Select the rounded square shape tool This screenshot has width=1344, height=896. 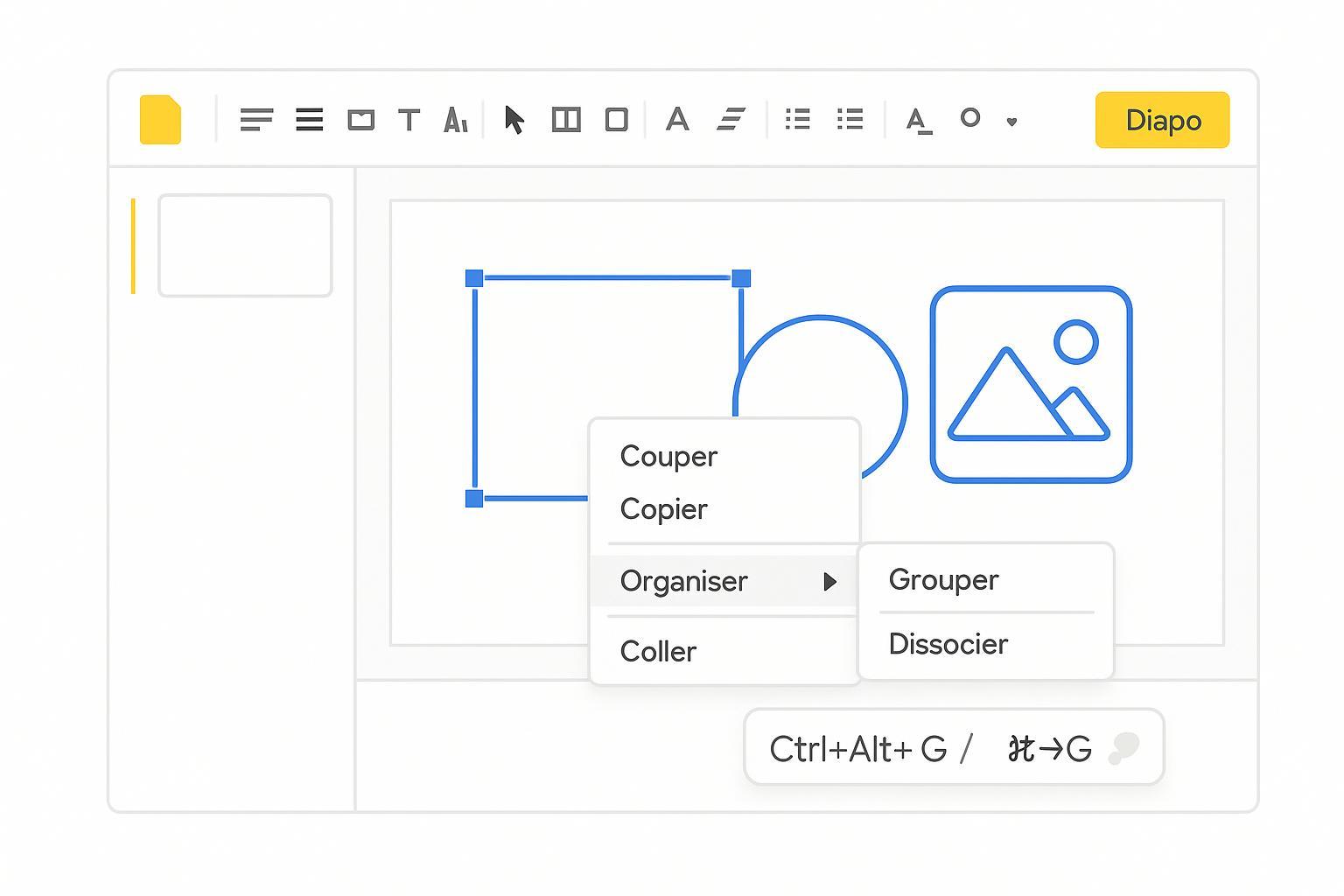coord(617,119)
